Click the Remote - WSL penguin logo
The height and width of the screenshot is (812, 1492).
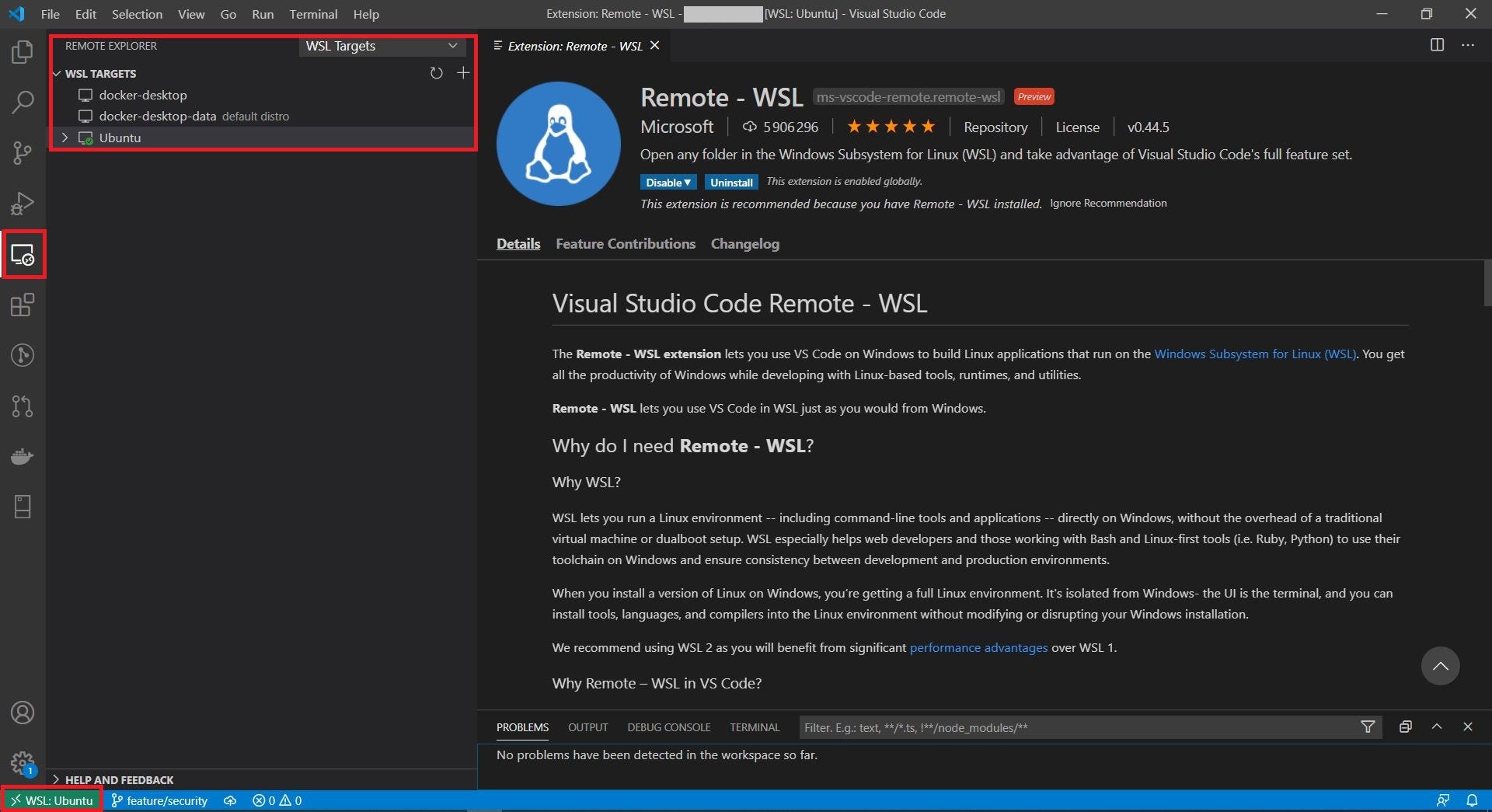click(558, 144)
